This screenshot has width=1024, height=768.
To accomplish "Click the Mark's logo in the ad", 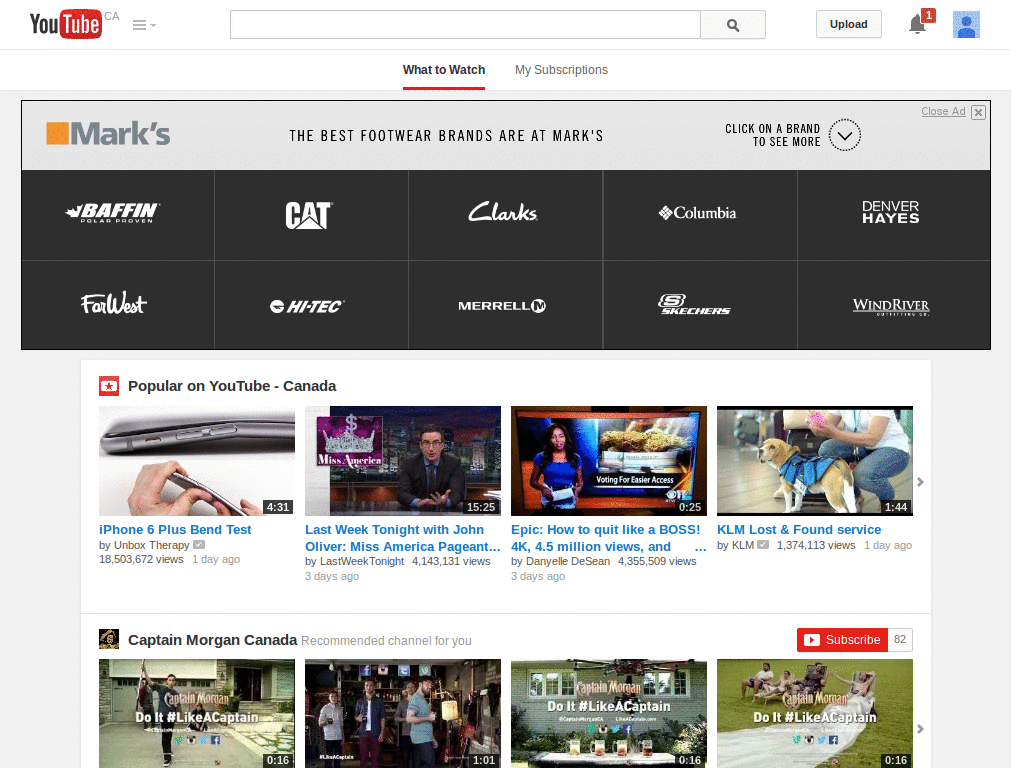I will tap(108, 134).
